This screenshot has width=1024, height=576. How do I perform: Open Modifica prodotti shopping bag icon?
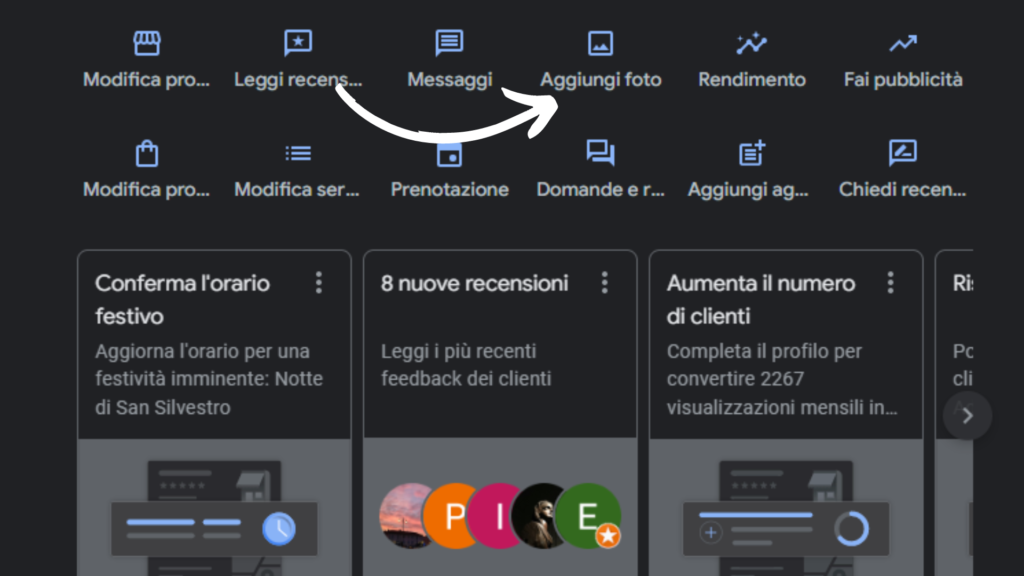click(147, 153)
